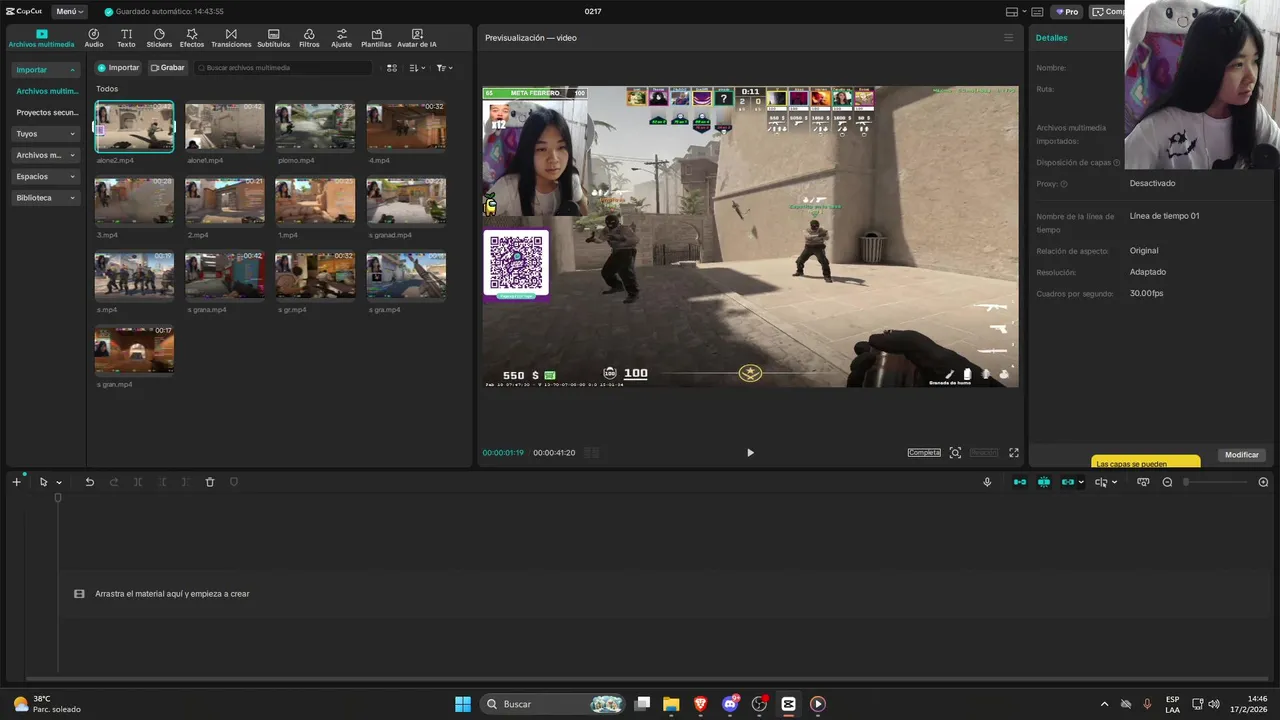
Task: Open the media sort dropdown
Action: pyautogui.click(x=418, y=68)
